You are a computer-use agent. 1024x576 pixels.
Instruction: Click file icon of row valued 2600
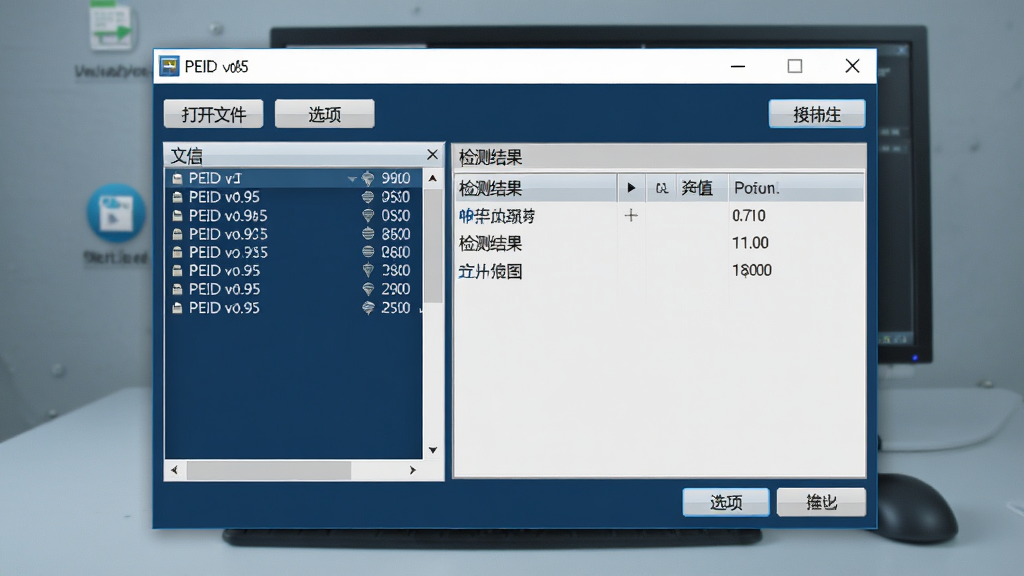pyautogui.click(x=177, y=252)
